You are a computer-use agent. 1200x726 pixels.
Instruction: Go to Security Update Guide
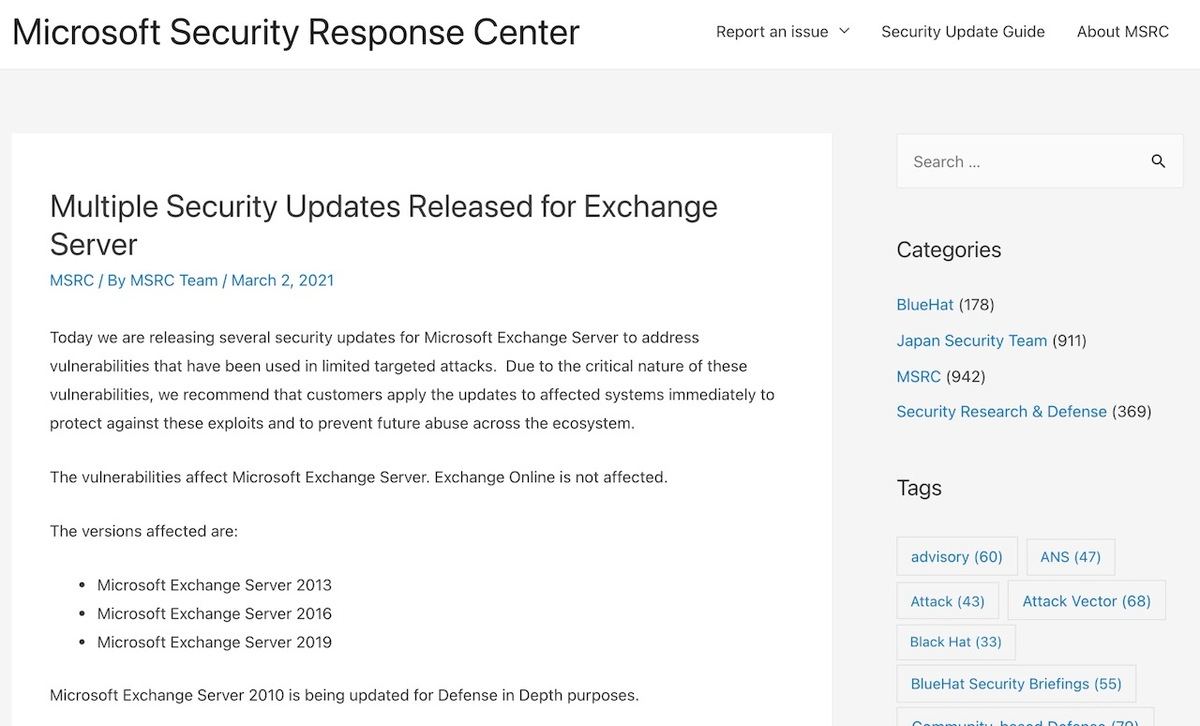[963, 31]
